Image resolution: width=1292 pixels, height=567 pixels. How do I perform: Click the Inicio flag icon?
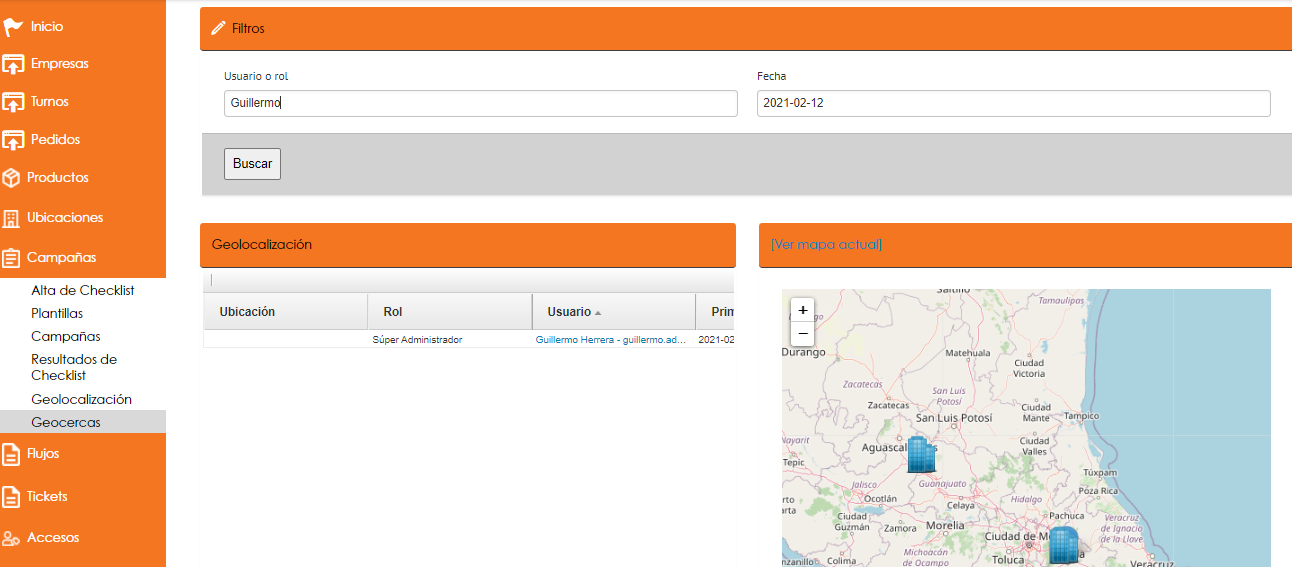(x=13, y=26)
